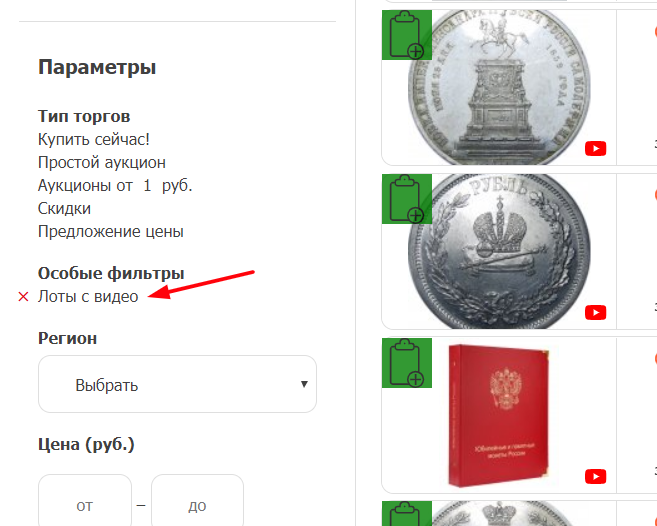The height and width of the screenshot is (526, 657).
Task: Choose 'Аукционы от 1 руб.' filter
Action: tap(115, 185)
